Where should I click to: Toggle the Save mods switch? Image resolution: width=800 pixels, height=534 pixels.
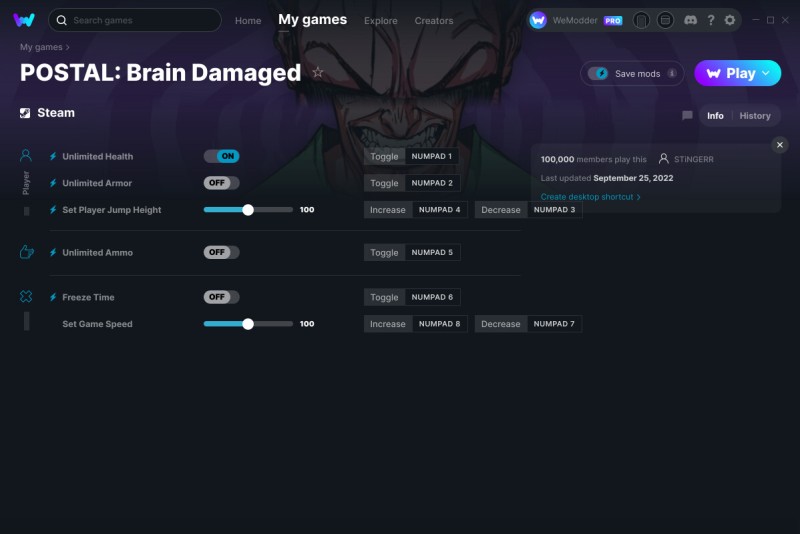pyautogui.click(x=597, y=73)
